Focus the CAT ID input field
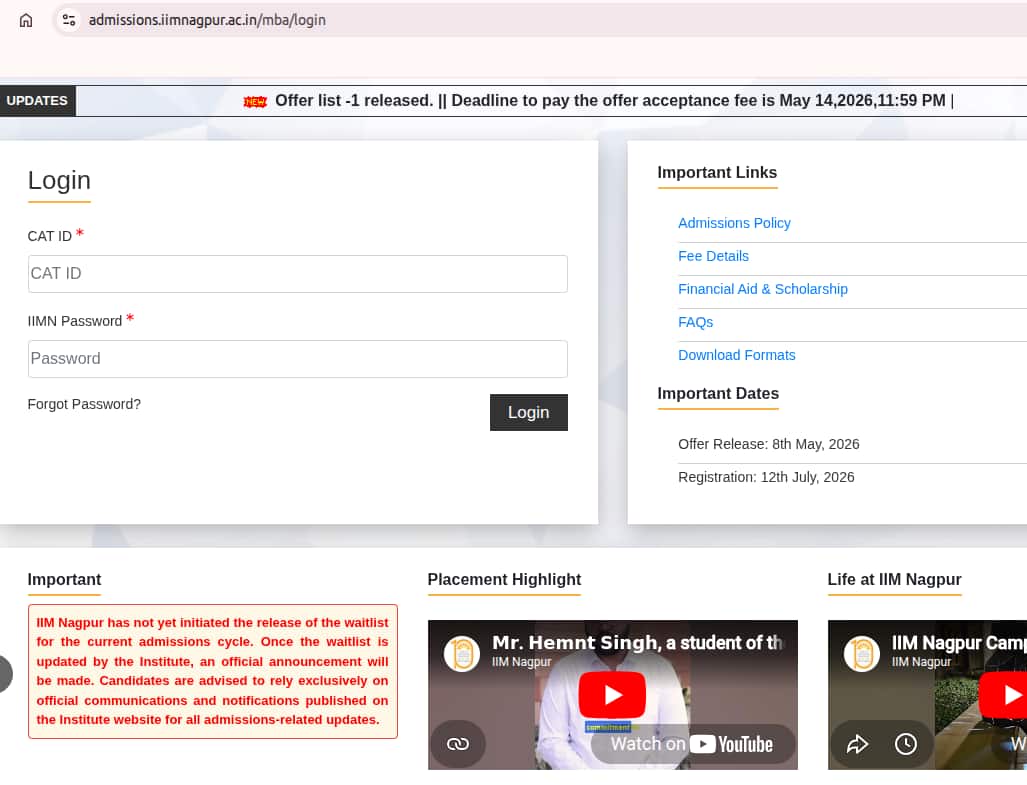The image size is (1027, 785). [x=297, y=274]
